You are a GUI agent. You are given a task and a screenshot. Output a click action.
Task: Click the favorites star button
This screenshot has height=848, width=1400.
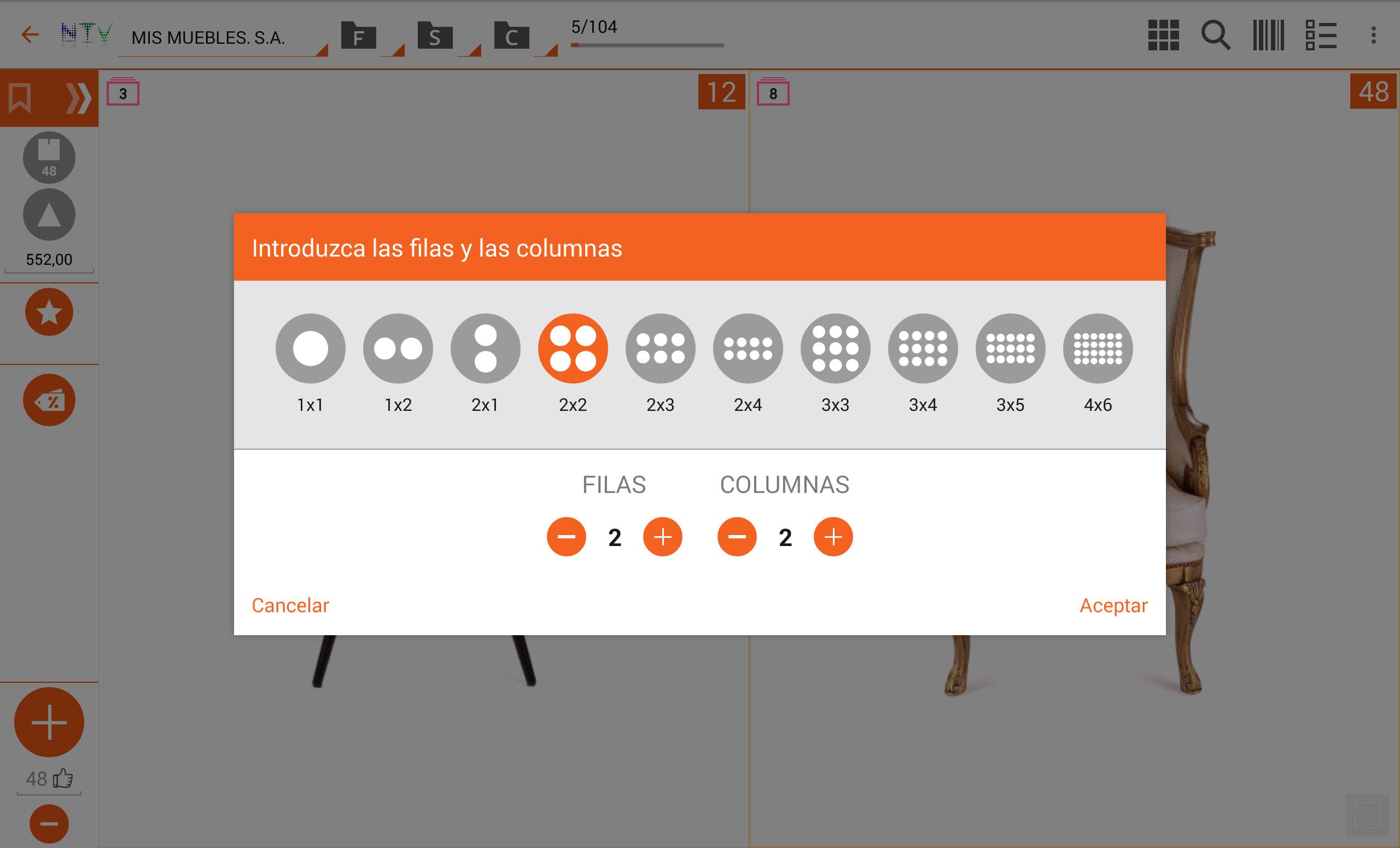[49, 312]
